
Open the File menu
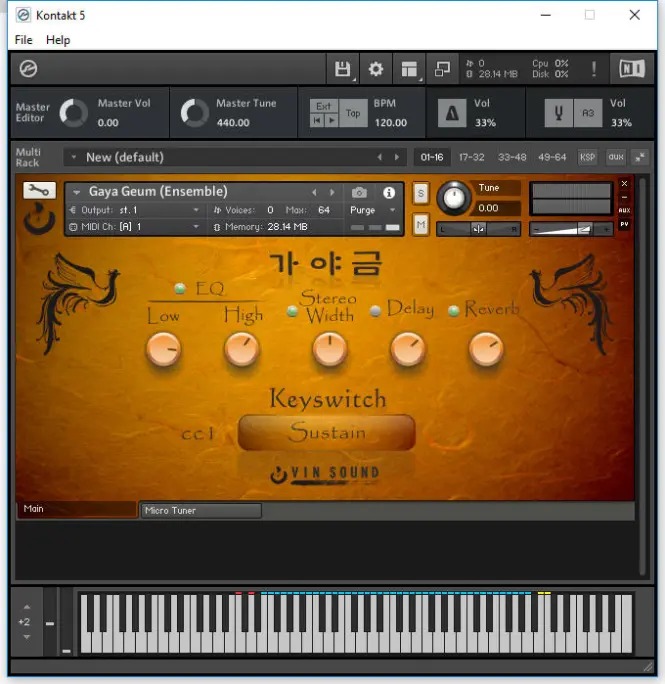pos(24,40)
